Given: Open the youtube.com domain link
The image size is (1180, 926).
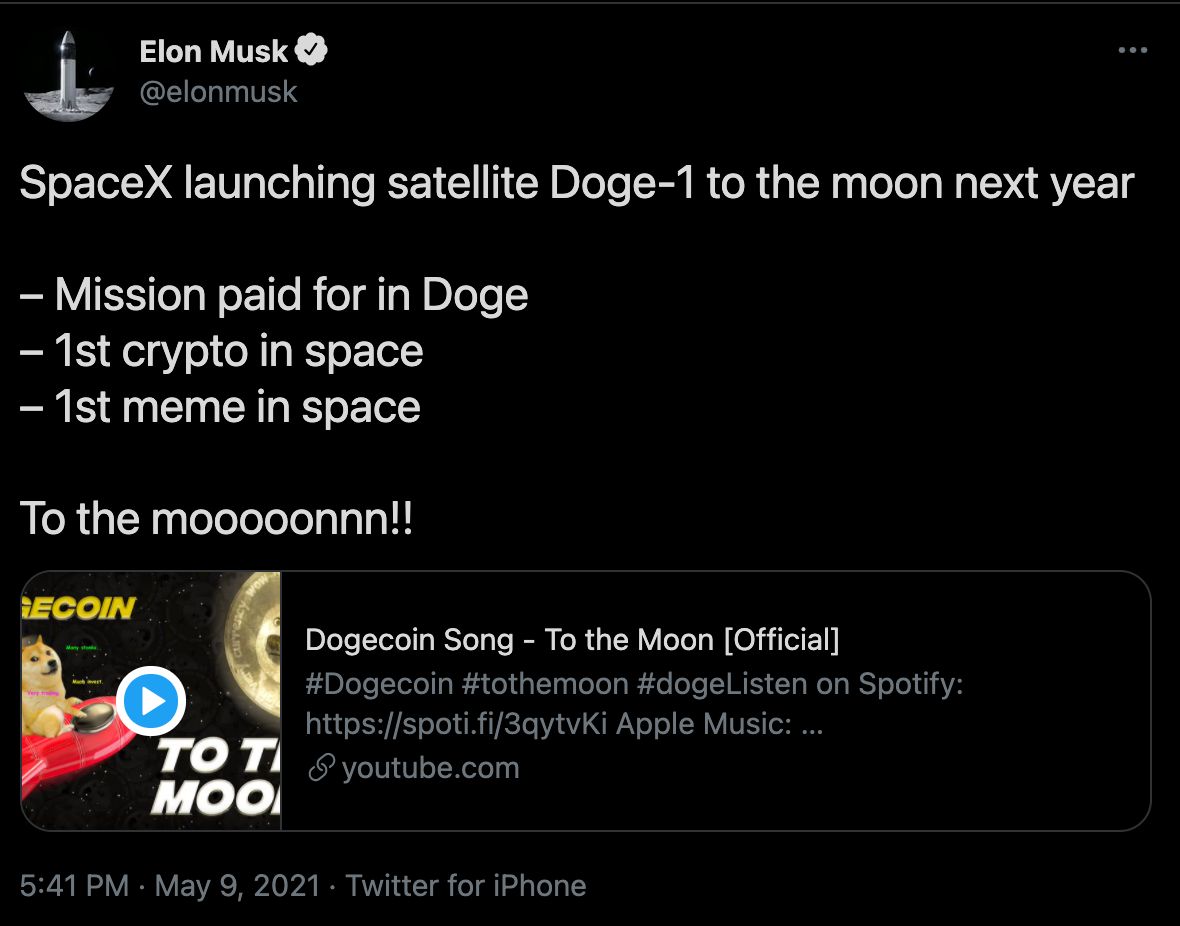Looking at the screenshot, I should [430, 769].
